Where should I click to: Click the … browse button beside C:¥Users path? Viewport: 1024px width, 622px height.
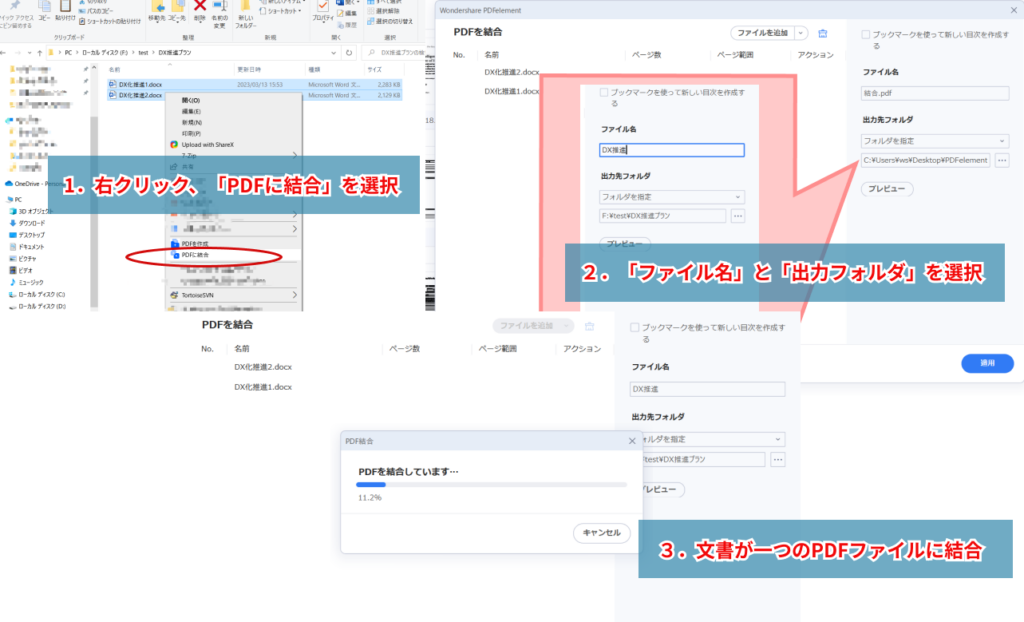[1002, 160]
